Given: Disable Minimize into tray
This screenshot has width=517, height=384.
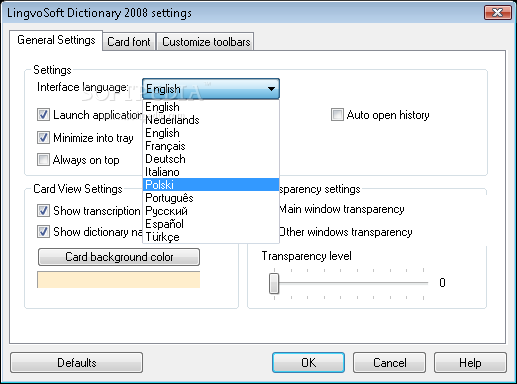Looking at the screenshot, I should click(43, 137).
